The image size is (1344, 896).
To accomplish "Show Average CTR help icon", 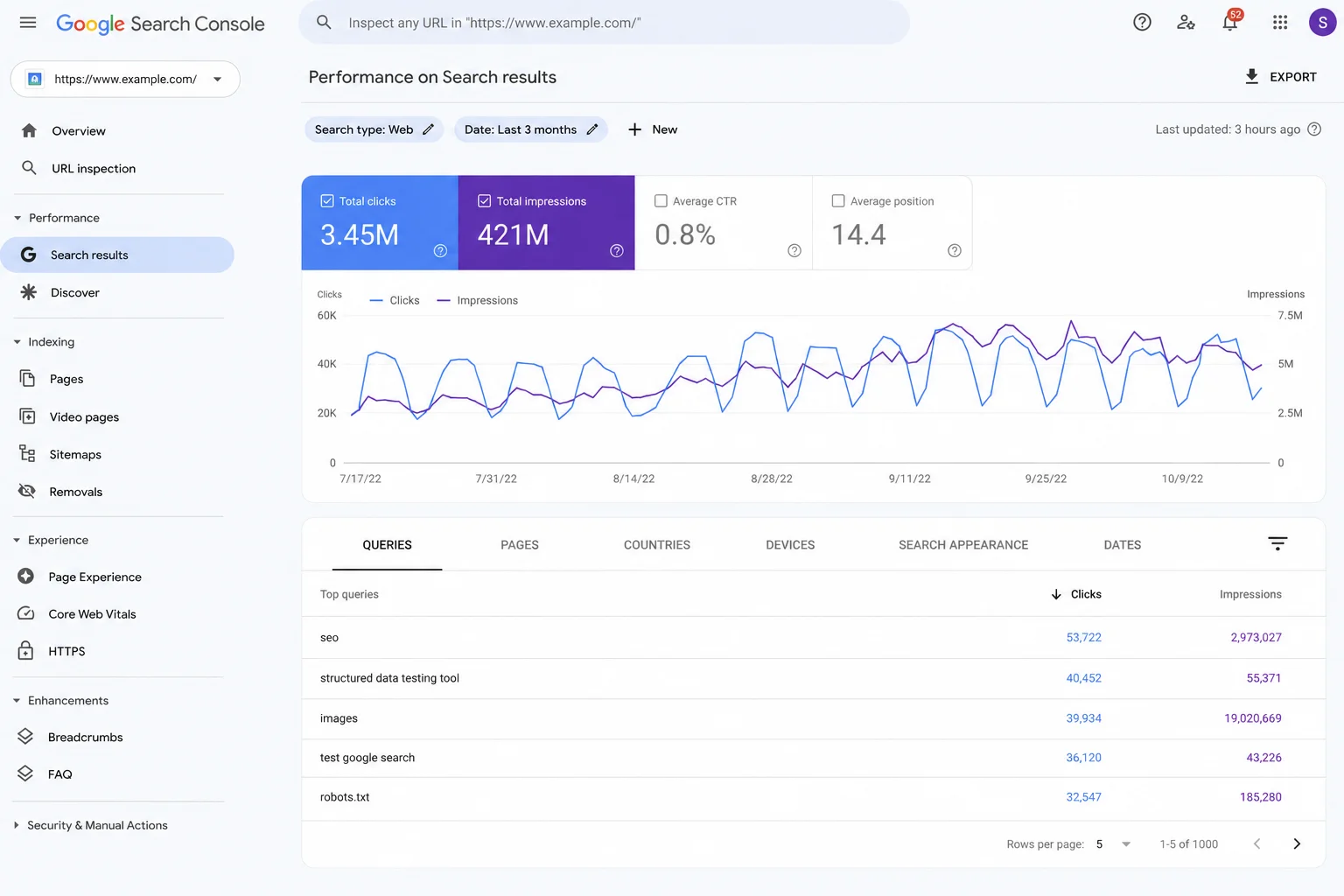I will click(x=794, y=251).
